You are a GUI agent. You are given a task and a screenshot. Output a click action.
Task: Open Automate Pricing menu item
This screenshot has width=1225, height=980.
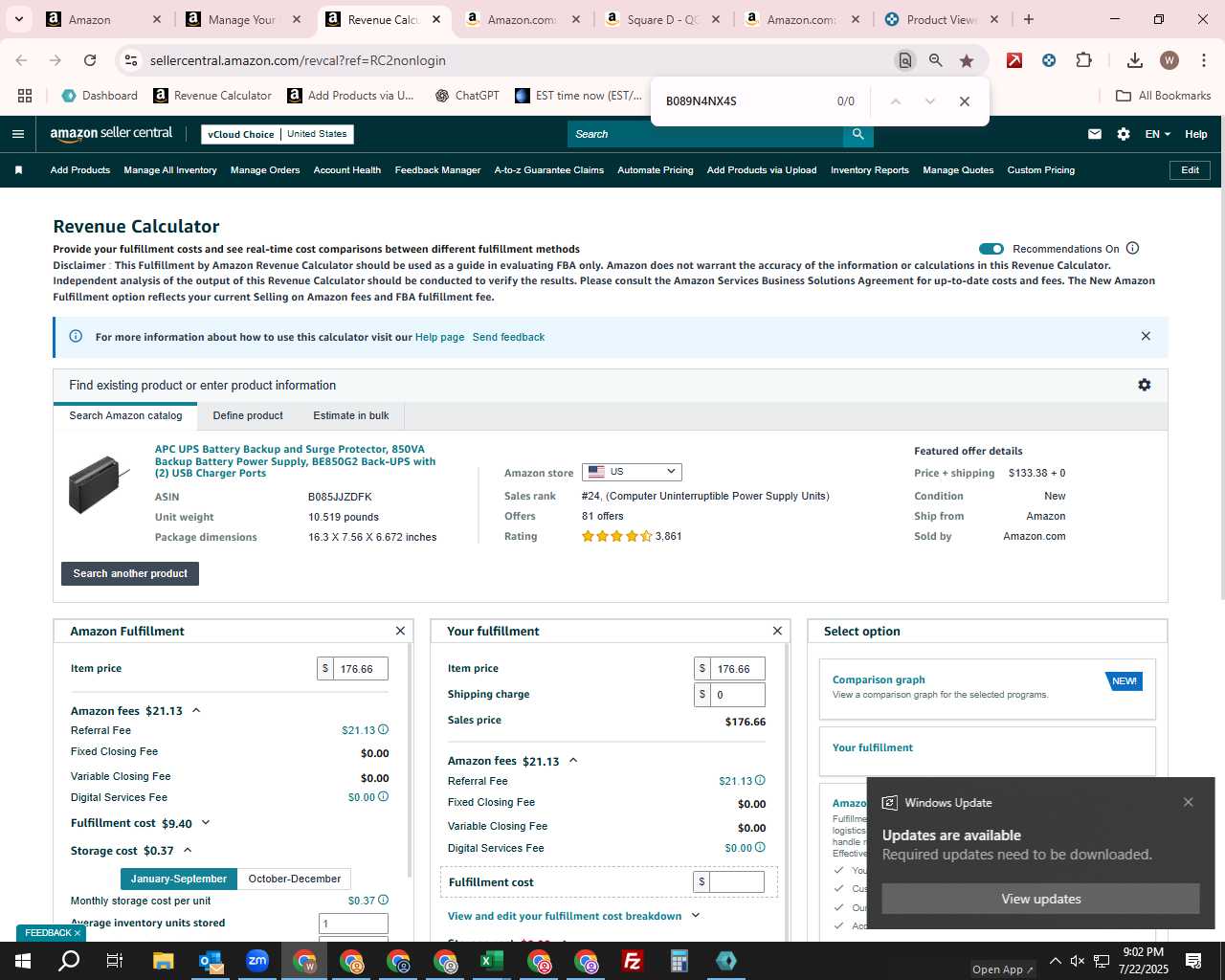click(656, 170)
